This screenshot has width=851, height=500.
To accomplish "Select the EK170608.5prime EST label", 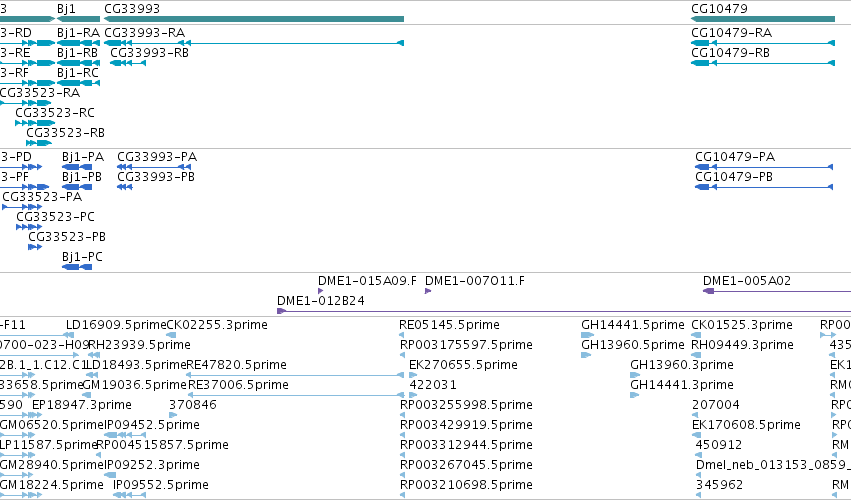I will pyautogui.click(x=747, y=426).
